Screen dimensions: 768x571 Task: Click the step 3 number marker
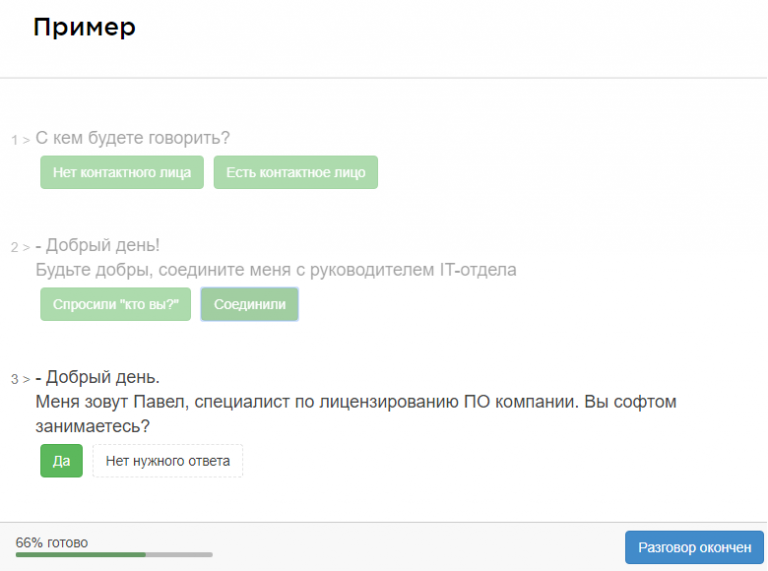[15, 379]
